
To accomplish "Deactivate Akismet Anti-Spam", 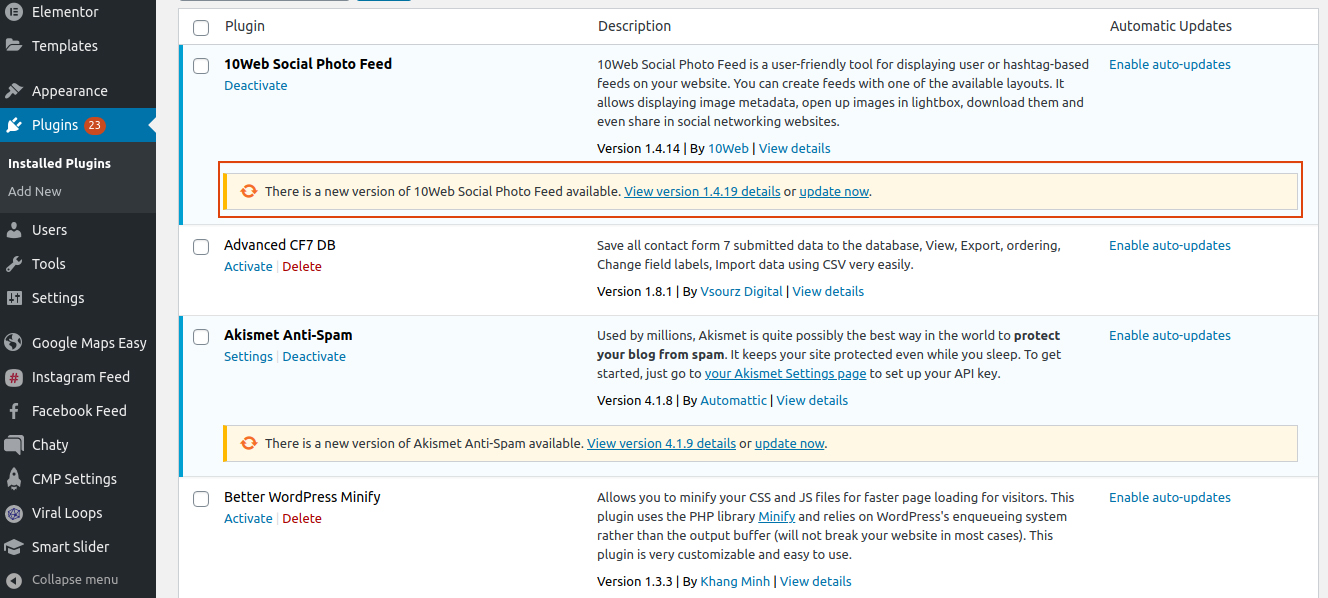I will 314,356.
